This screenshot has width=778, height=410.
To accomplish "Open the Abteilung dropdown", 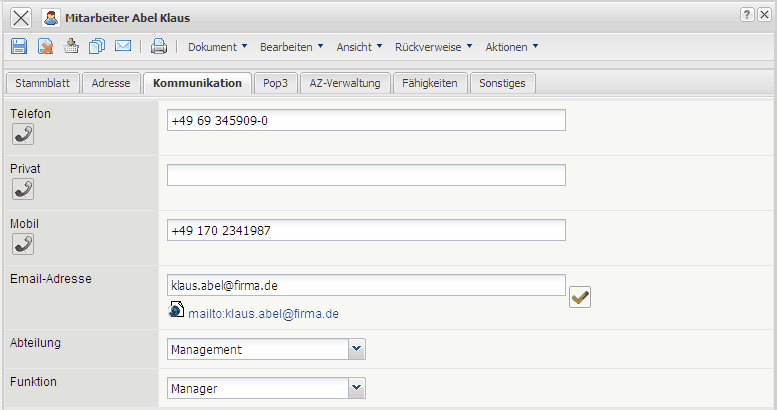I will coord(357,349).
